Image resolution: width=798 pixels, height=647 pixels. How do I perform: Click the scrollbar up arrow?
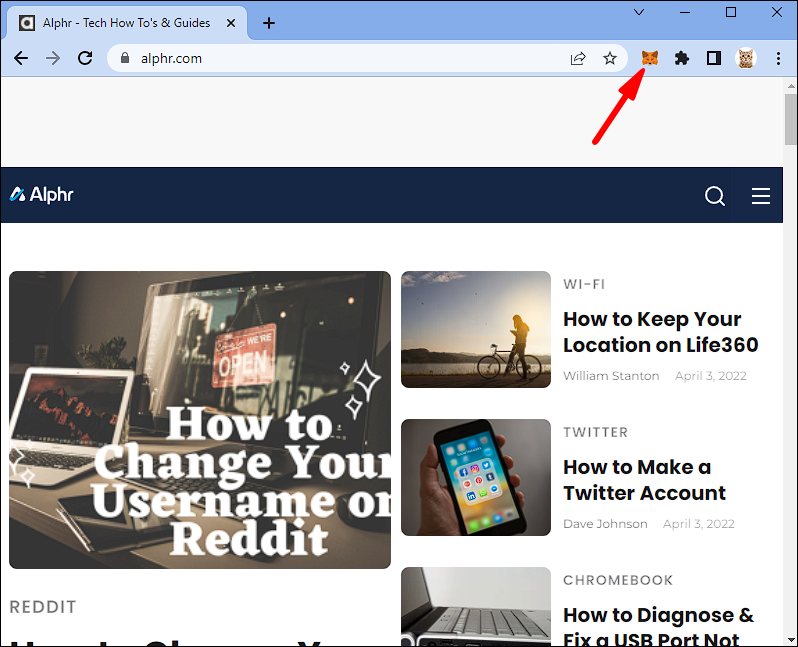point(791,86)
